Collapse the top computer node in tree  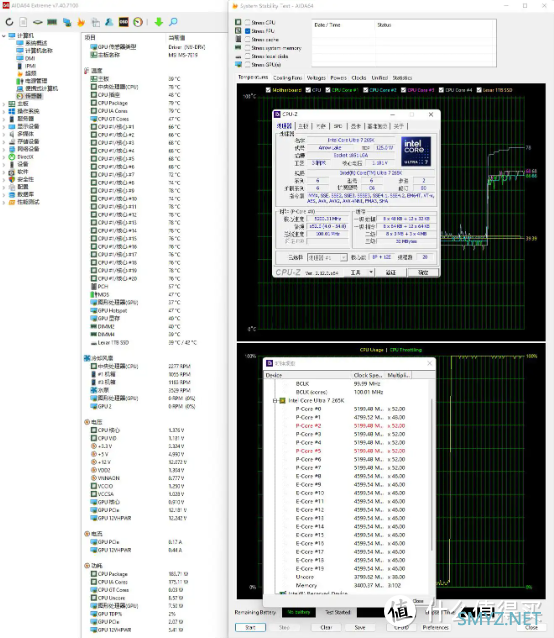(4, 36)
